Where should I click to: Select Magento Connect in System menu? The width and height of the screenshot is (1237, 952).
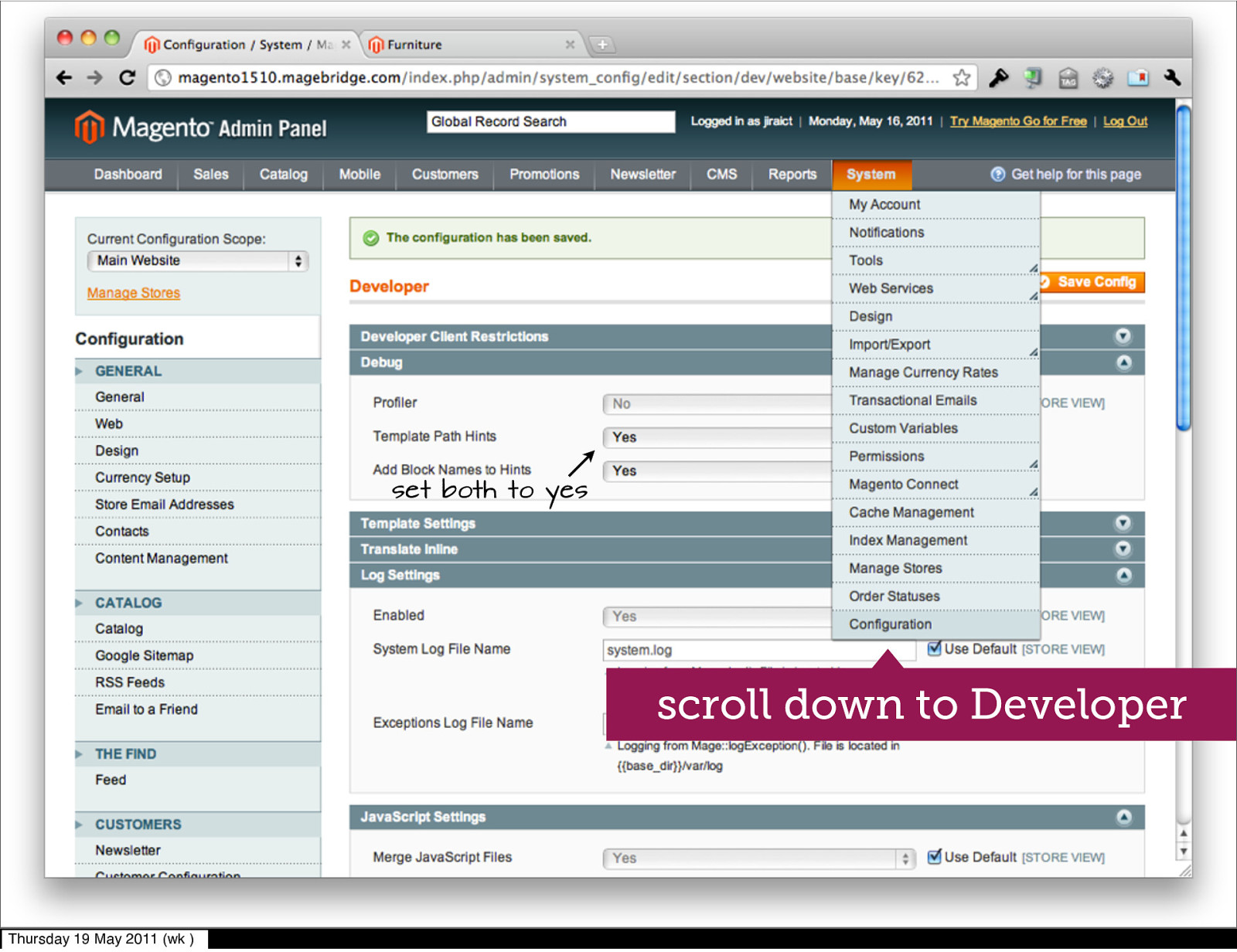[x=935, y=484]
